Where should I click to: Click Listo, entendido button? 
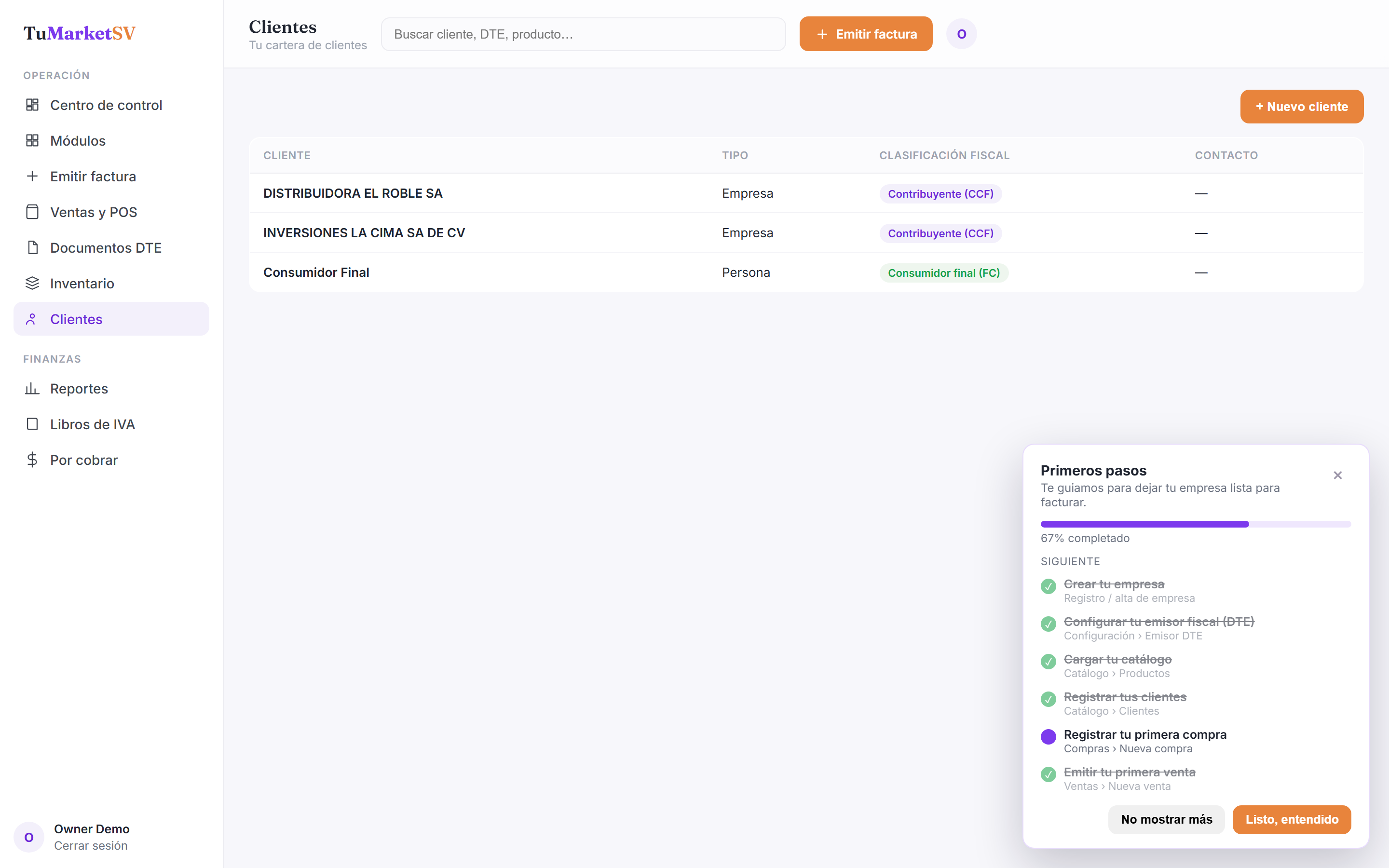tap(1292, 819)
